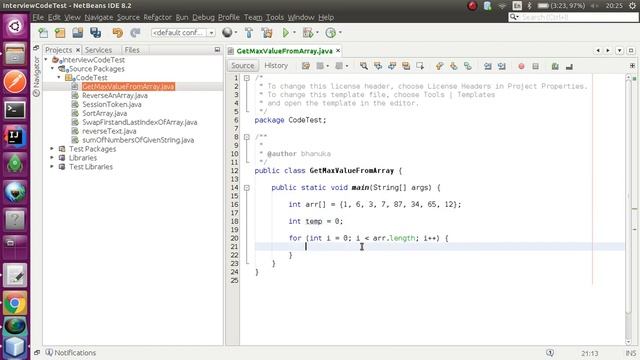This screenshot has height=360, width=640.
Task: Click the Comment editor toolbar icon
Action: [555, 66]
